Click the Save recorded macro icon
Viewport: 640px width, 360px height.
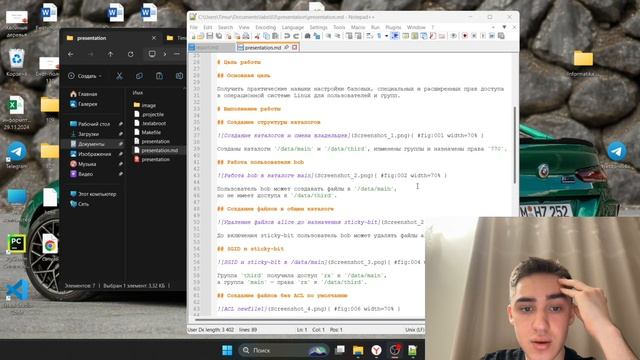coord(501,36)
